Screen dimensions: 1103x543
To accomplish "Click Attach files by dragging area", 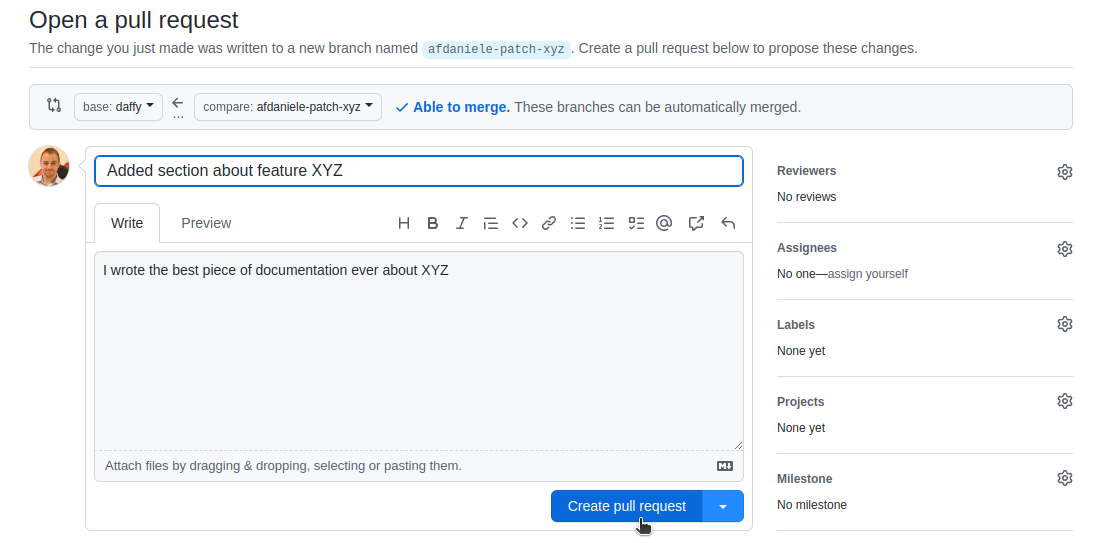I will tap(419, 466).
